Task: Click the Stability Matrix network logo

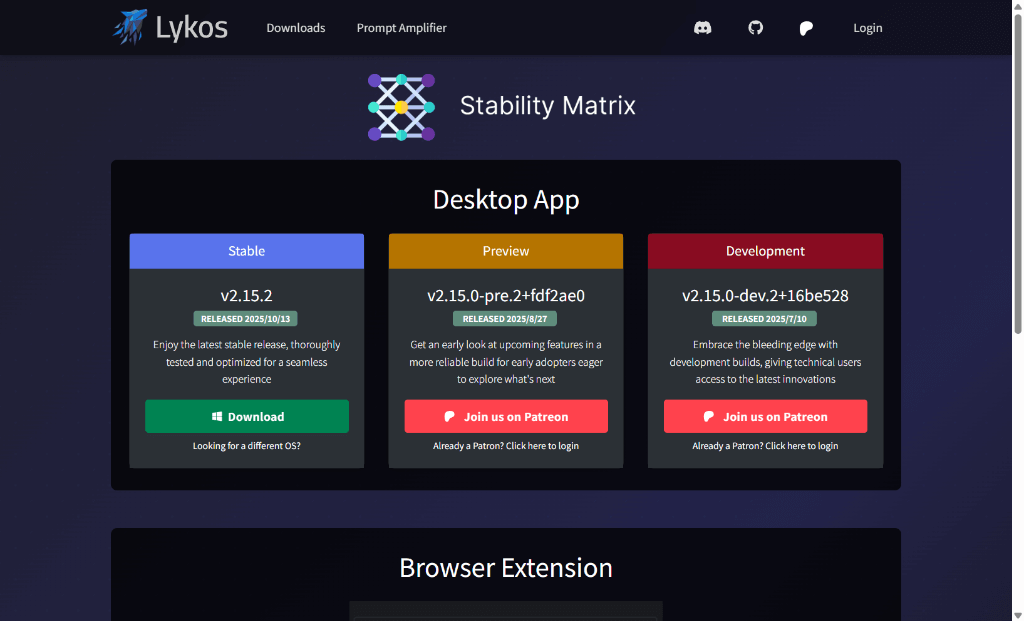Action: pyautogui.click(x=401, y=107)
